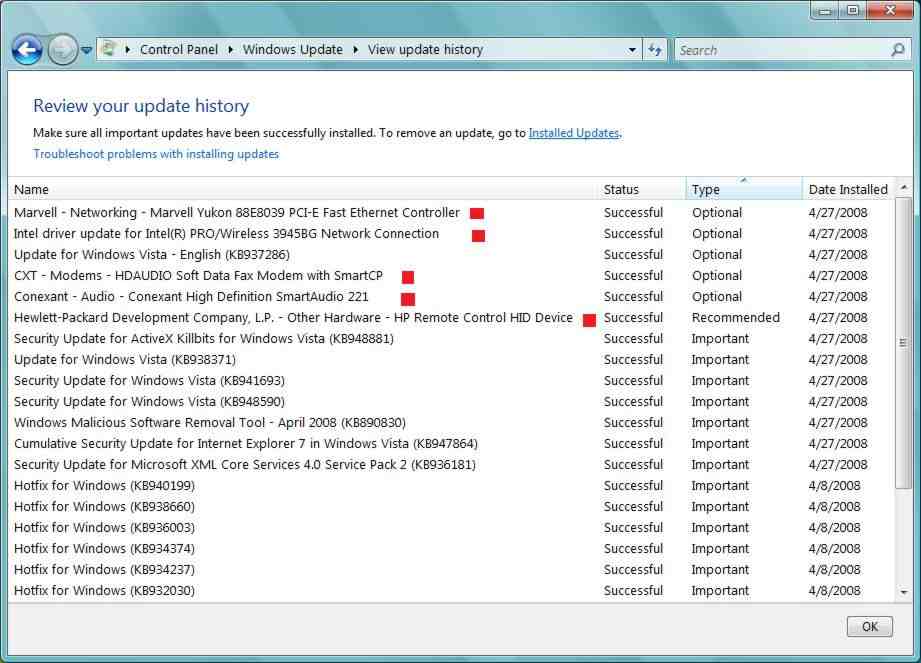Select Conexant High Definition SmartAudio 221 row
Viewport: 921px width, 663px height.
click(x=451, y=297)
